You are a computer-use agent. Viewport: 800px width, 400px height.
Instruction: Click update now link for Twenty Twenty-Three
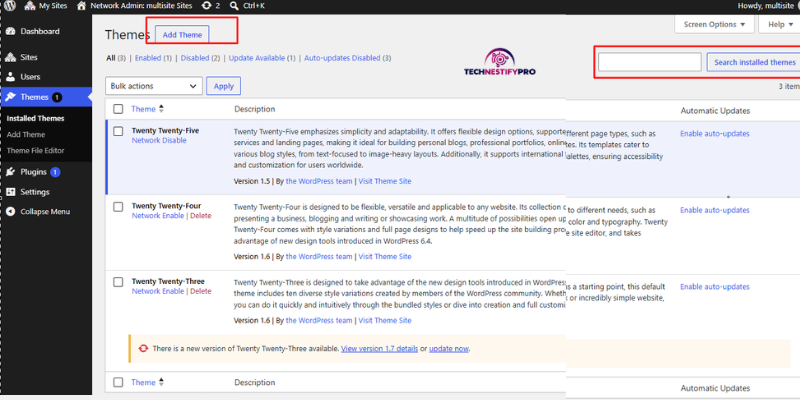tap(448, 349)
